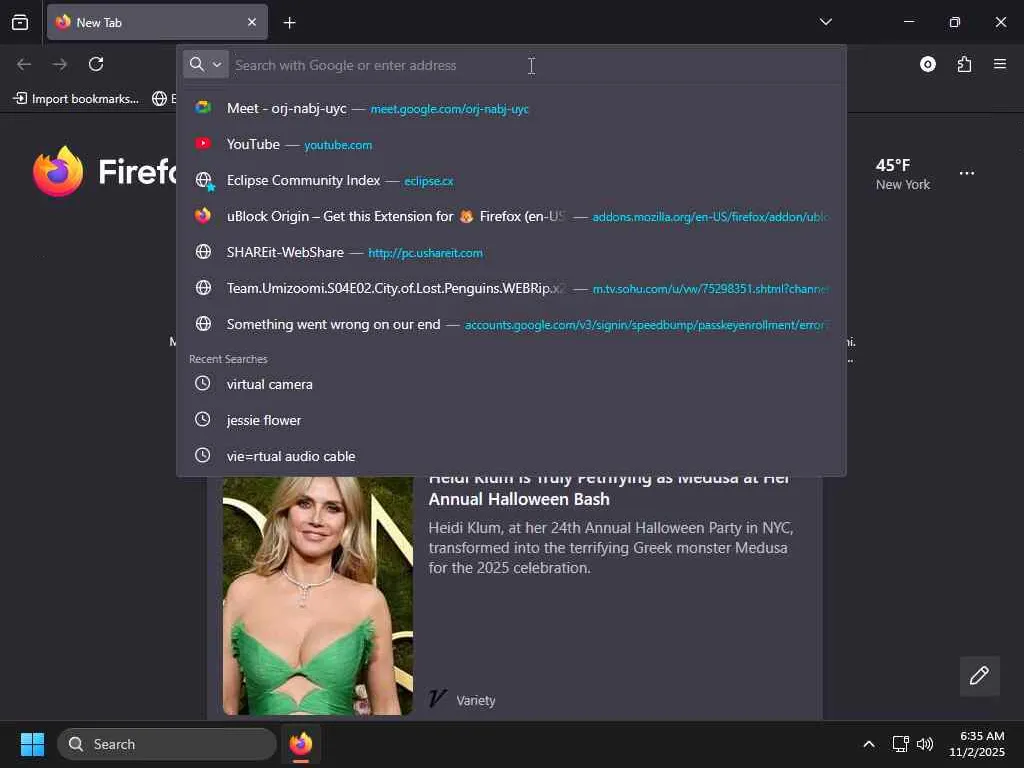
Task: Open a new tab with plus button
Action: (289, 23)
